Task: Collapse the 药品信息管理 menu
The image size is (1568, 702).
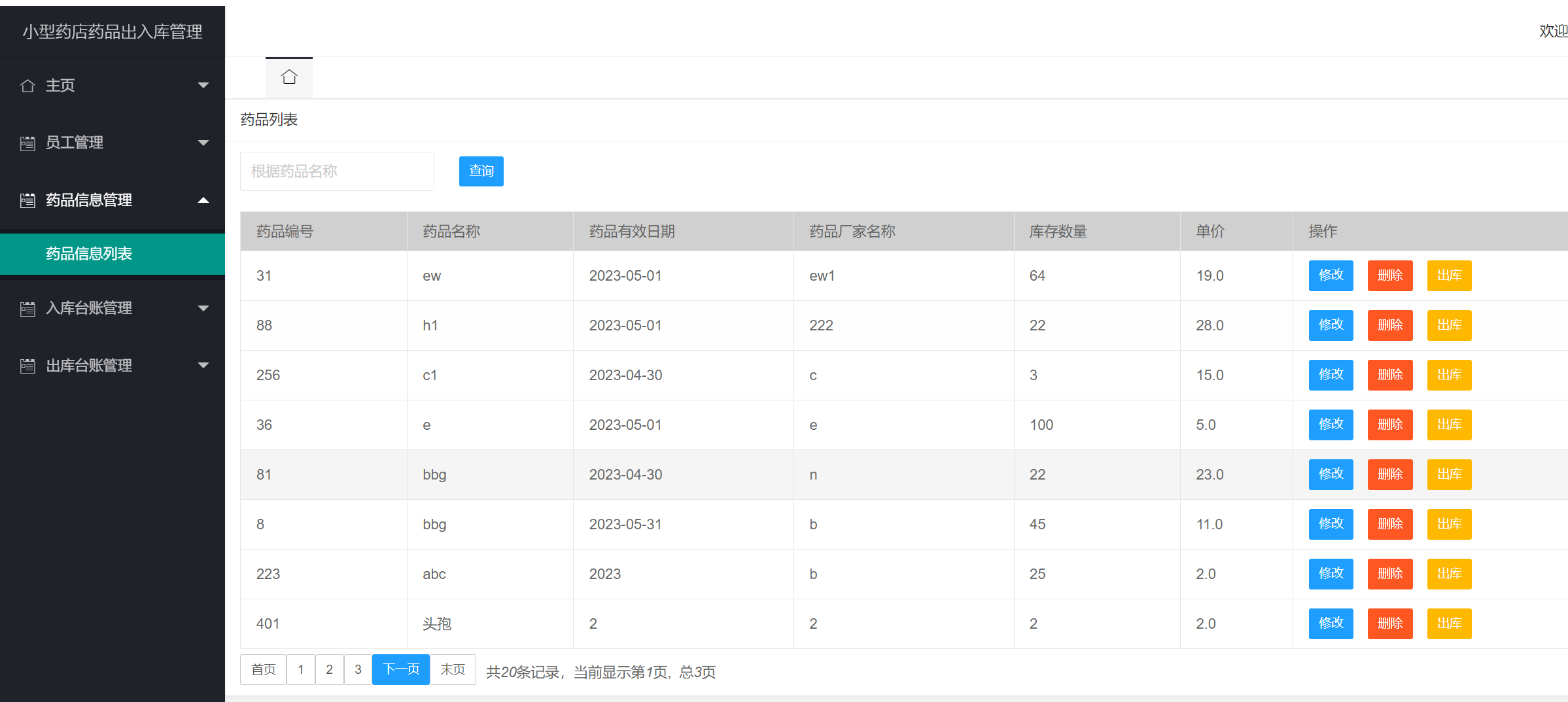Action: click(x=203, y=200)
